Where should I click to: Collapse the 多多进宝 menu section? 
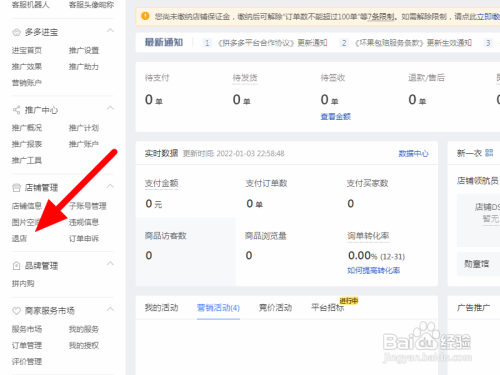point(110,31)
